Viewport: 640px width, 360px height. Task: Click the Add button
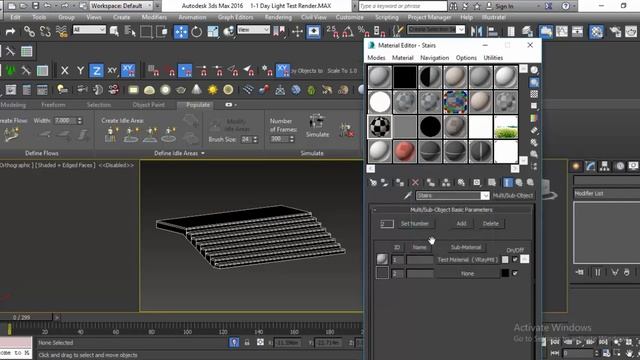[461, 224]
